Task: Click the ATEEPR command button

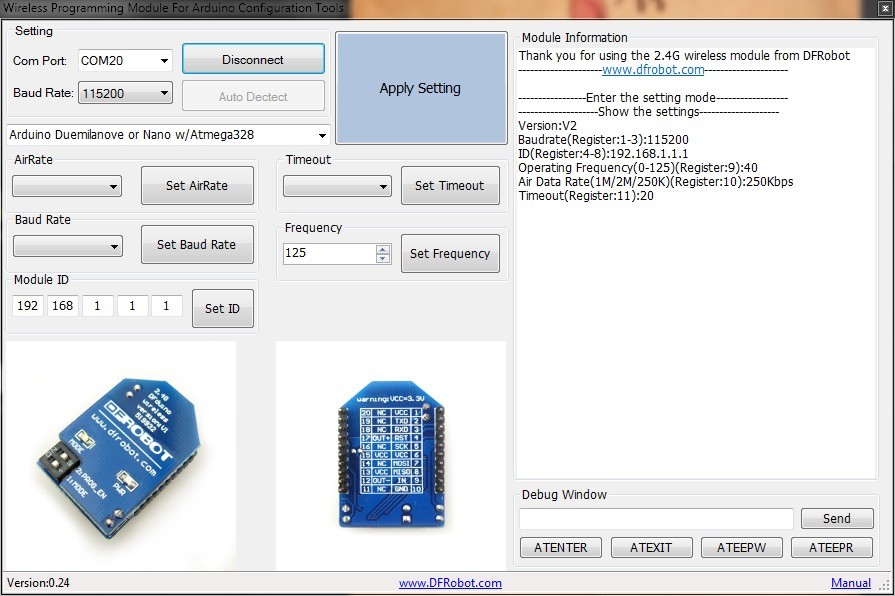Action: point(832,547)
